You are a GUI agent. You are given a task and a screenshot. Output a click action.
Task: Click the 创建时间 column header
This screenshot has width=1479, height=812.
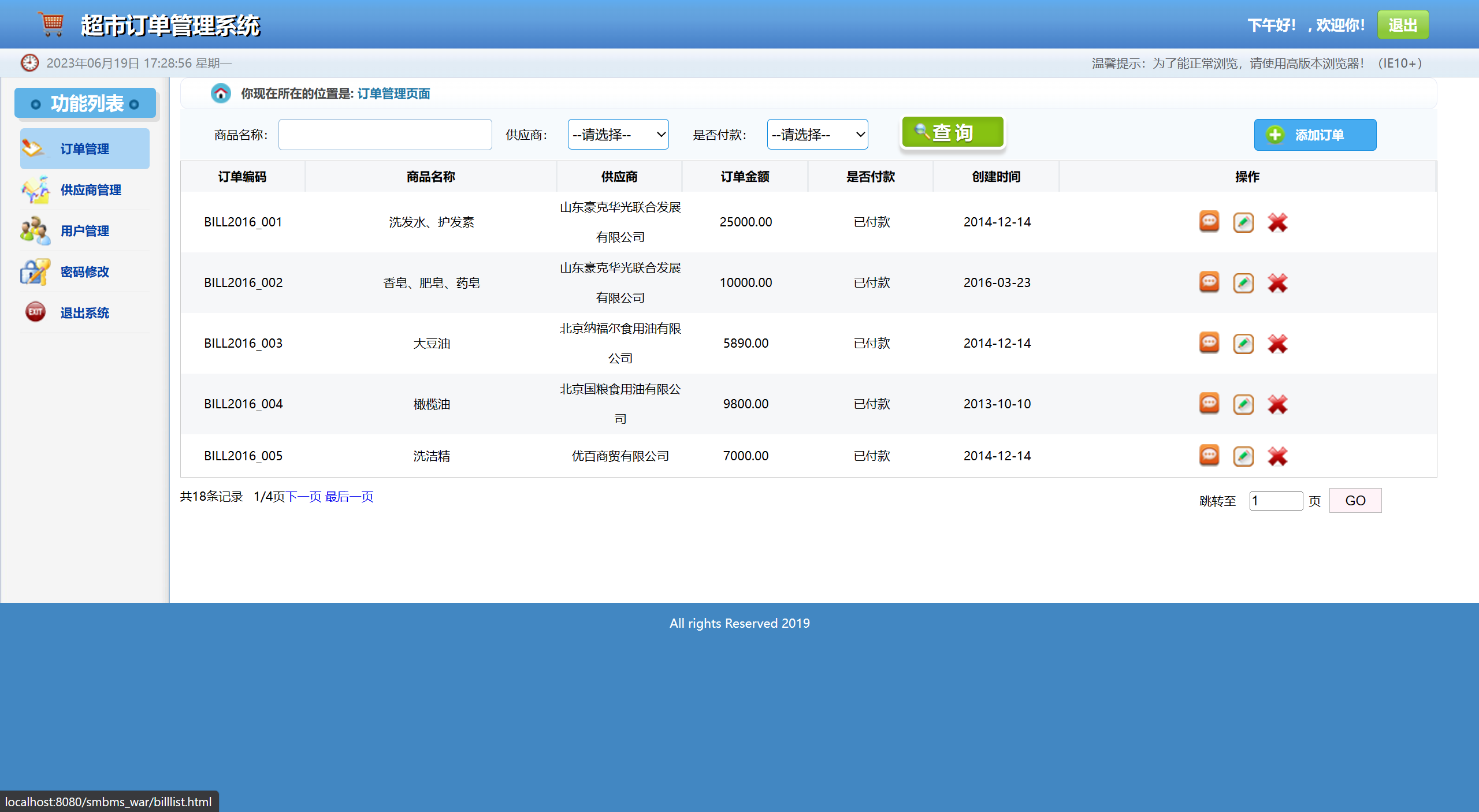click(997, 177)
